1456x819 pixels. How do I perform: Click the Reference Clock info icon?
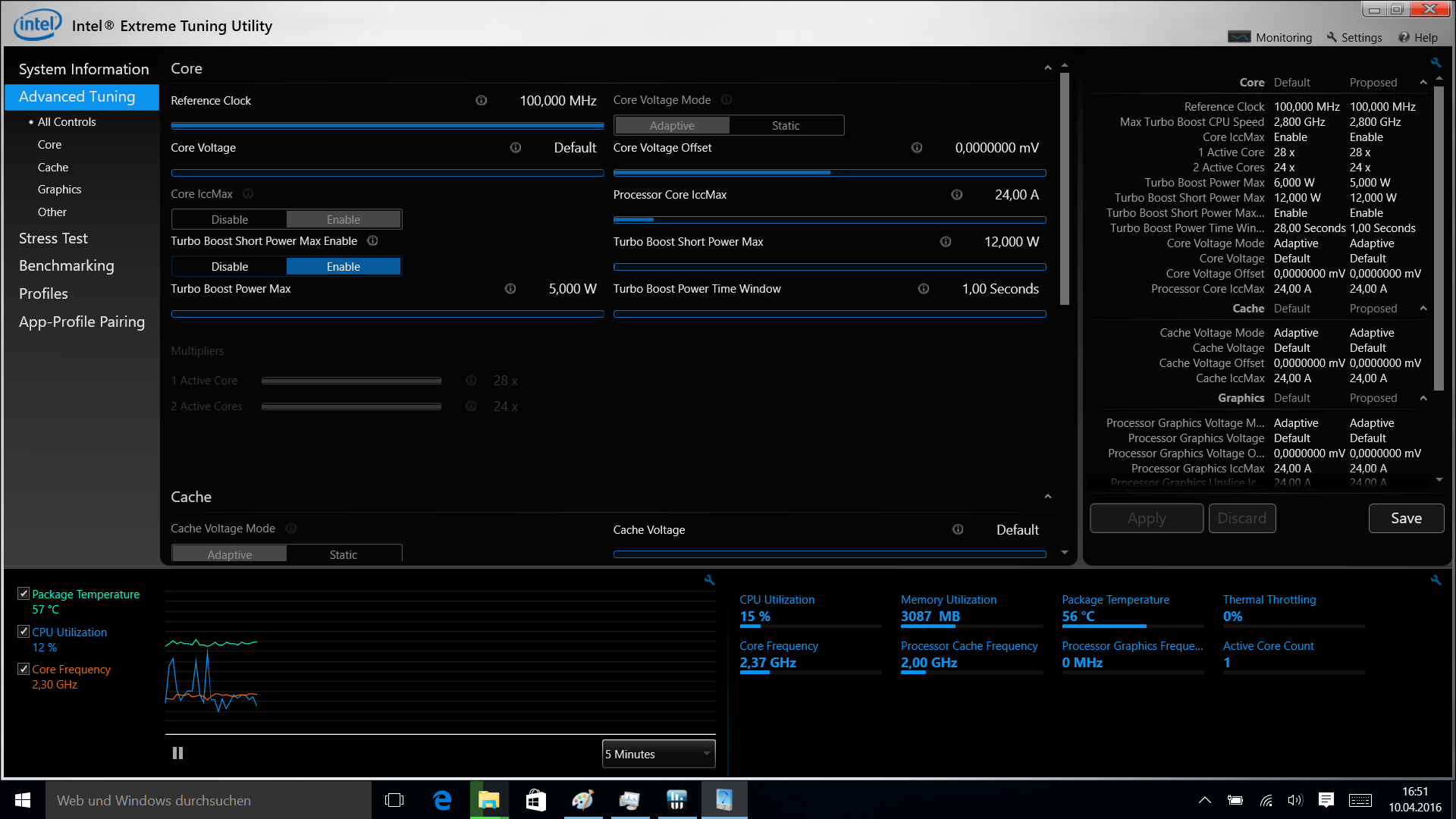tap(481, 100)
